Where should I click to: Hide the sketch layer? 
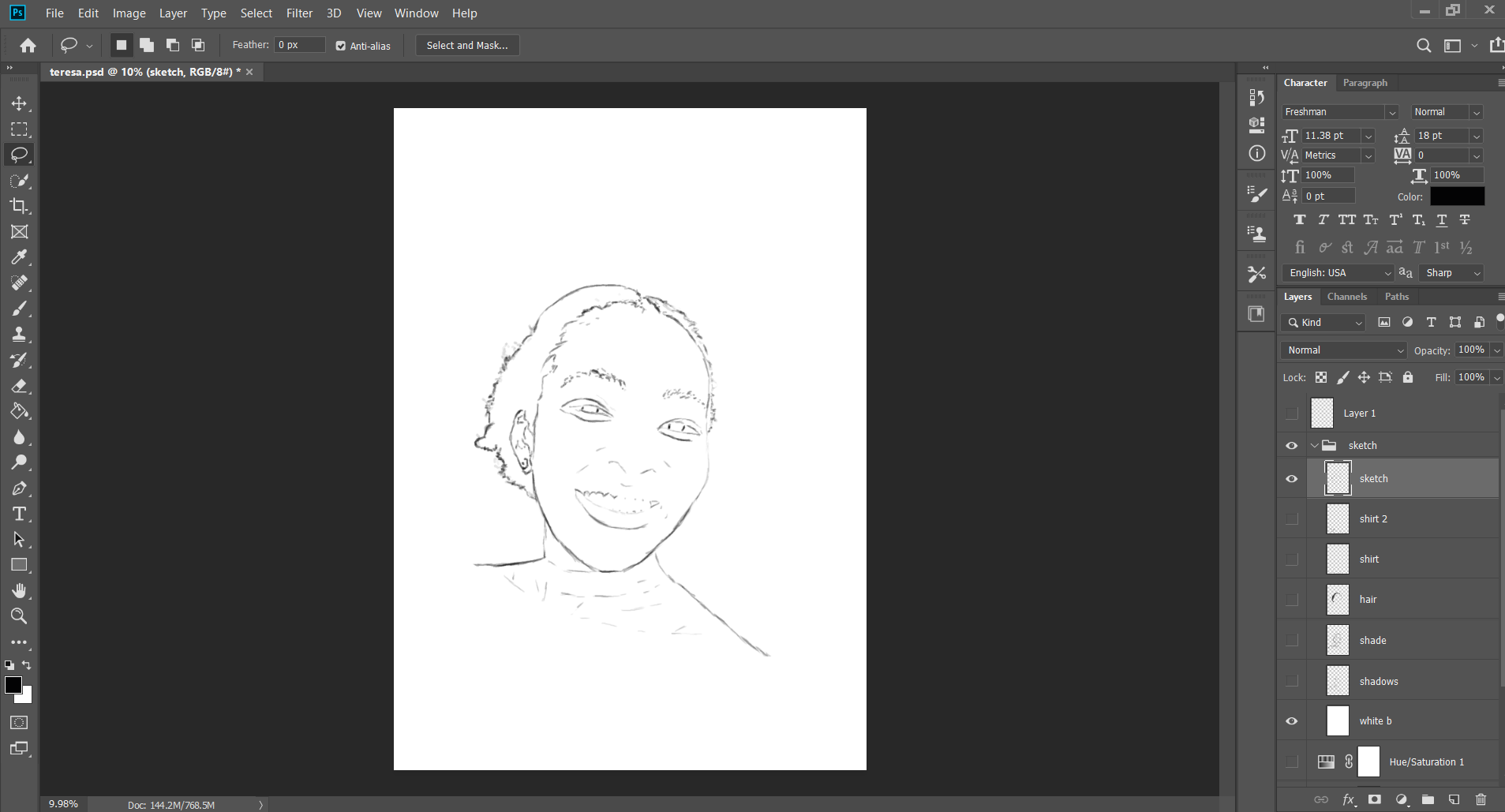click(1292, 478)
